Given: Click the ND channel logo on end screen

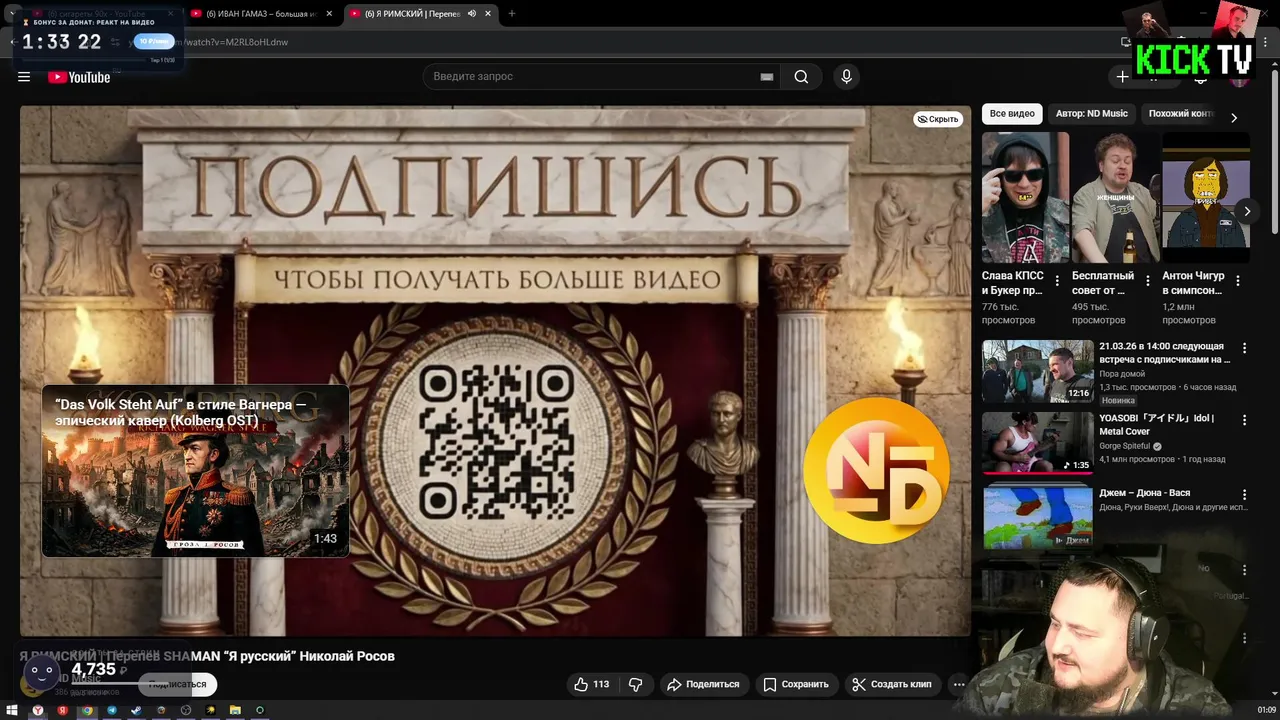Looking at the screenshot, I should click(x=877, y=471).
